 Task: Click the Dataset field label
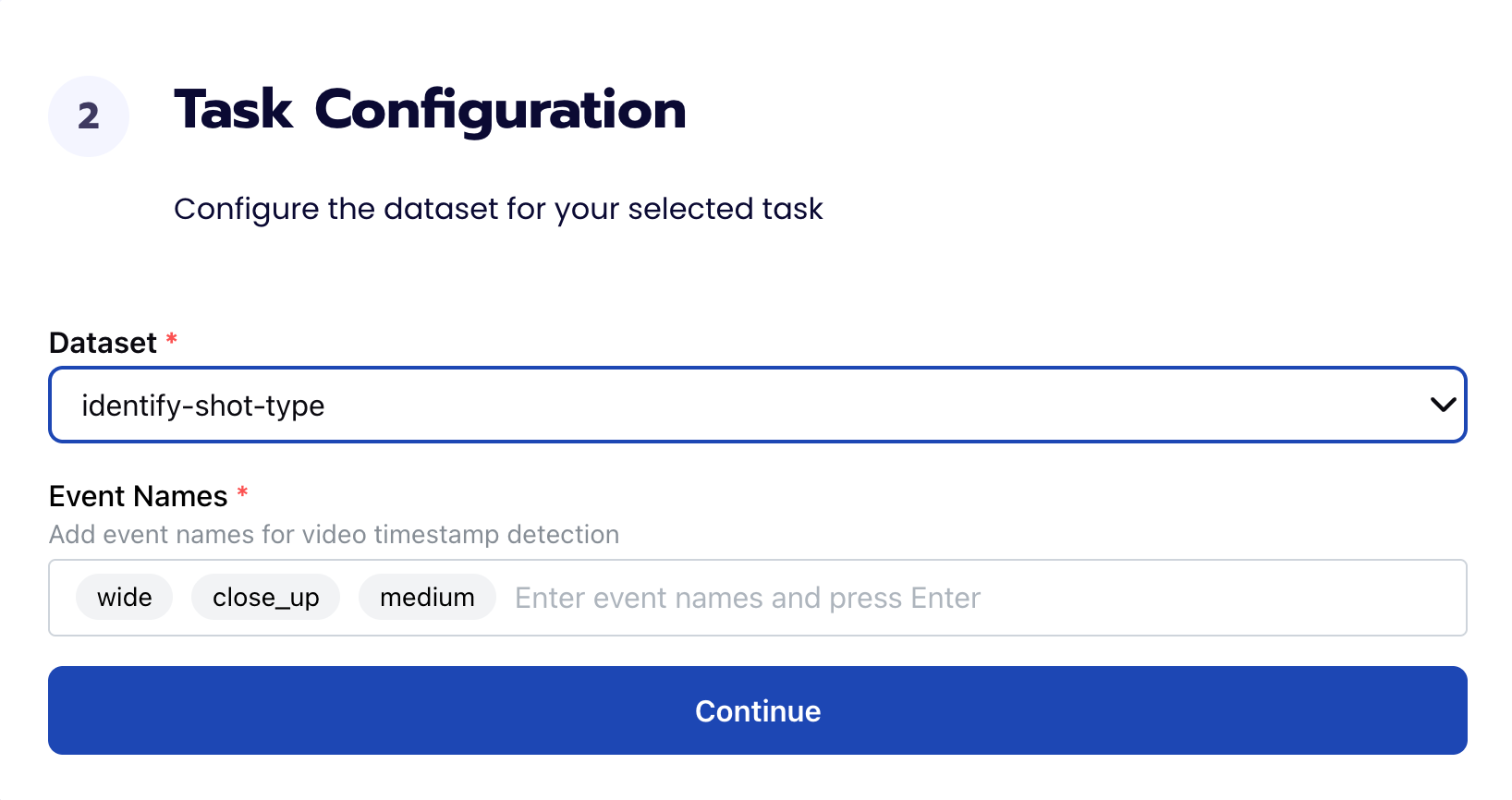(x=103, y=343)
